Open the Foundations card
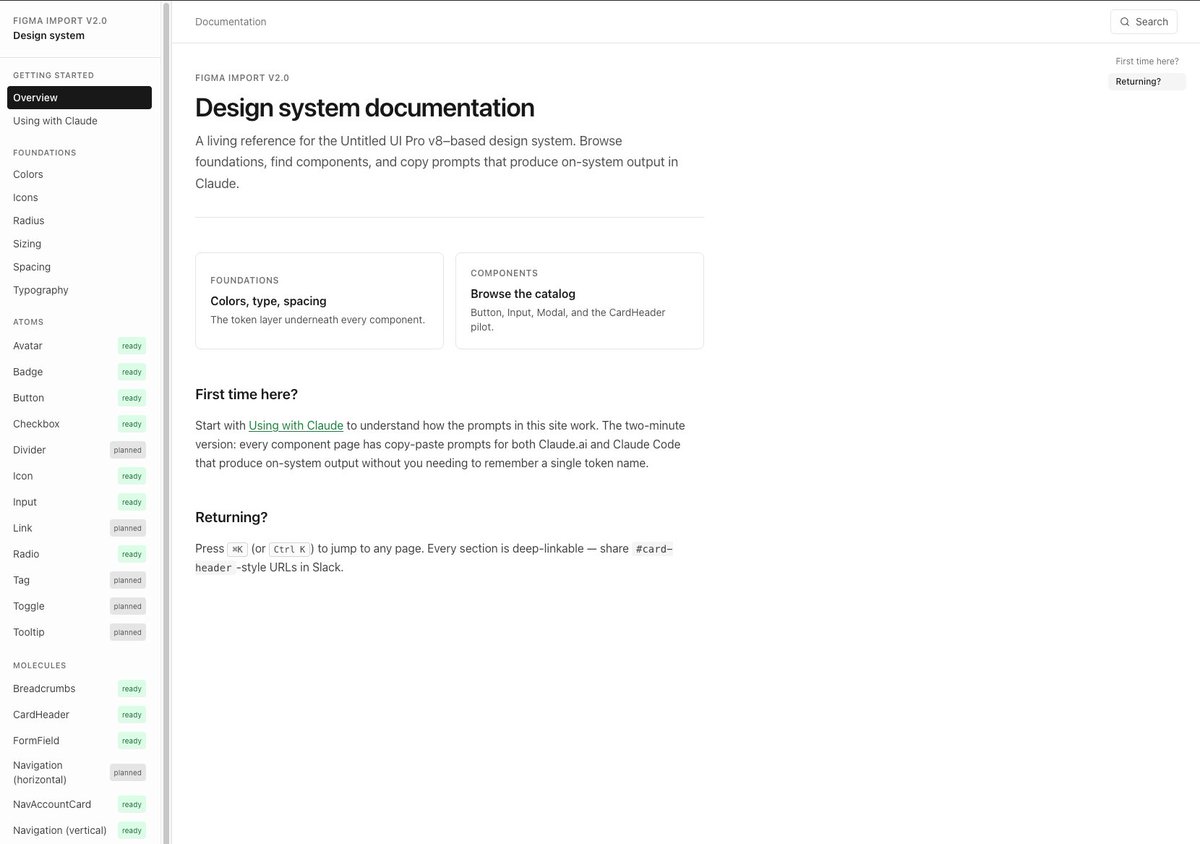The image size is (1200, 844). tap(319, 301)
